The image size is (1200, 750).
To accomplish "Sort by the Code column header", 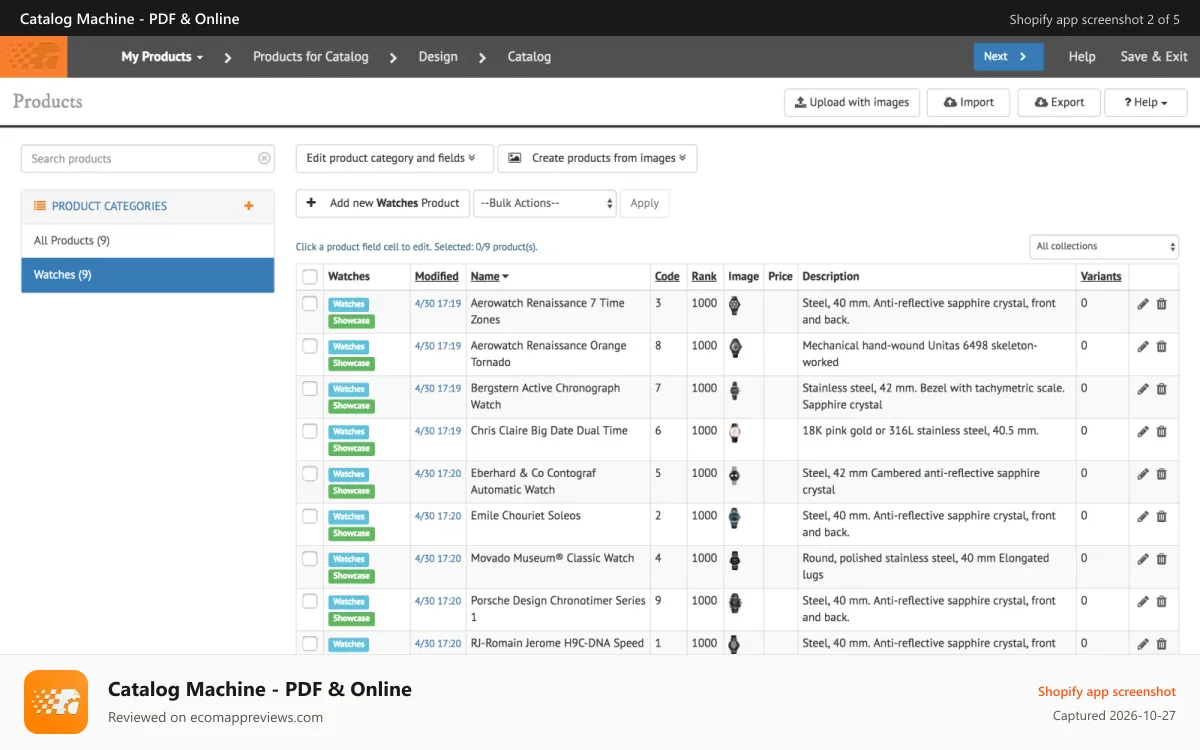I will click(x=667, y=277).
